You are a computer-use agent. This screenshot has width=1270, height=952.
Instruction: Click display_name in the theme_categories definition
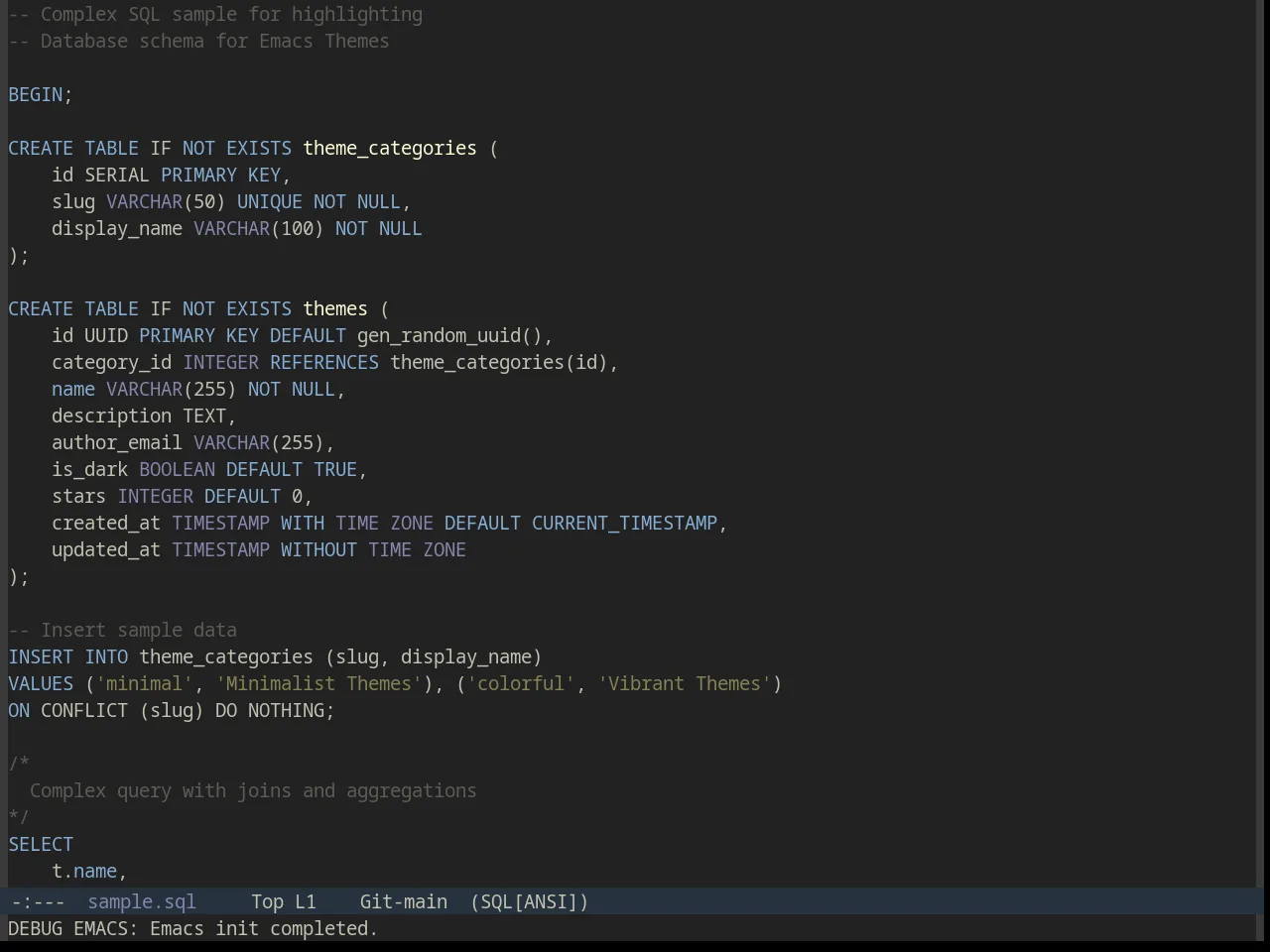117,229
